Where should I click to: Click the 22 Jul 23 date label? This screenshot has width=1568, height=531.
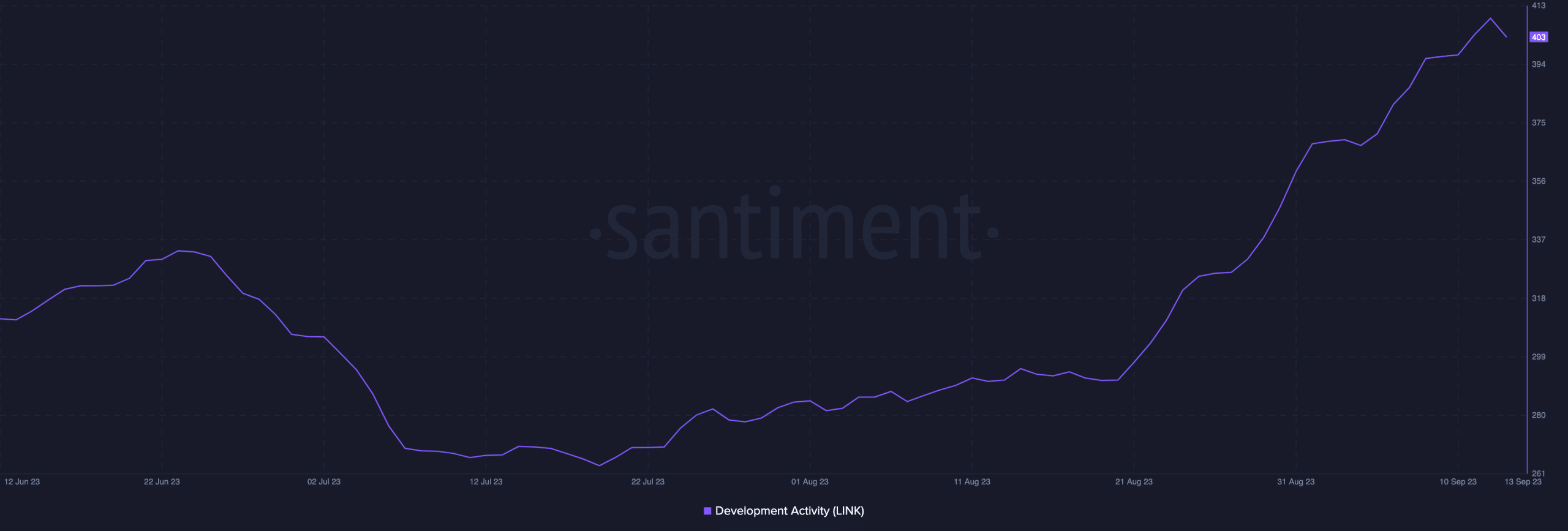click(x=648, y=482)
